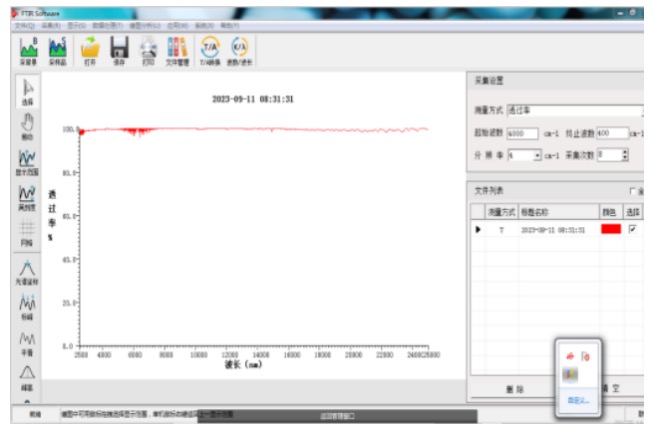
Task: Click the scan count stepper arrows
Action: pyautogui.click(x=625, y=156)
